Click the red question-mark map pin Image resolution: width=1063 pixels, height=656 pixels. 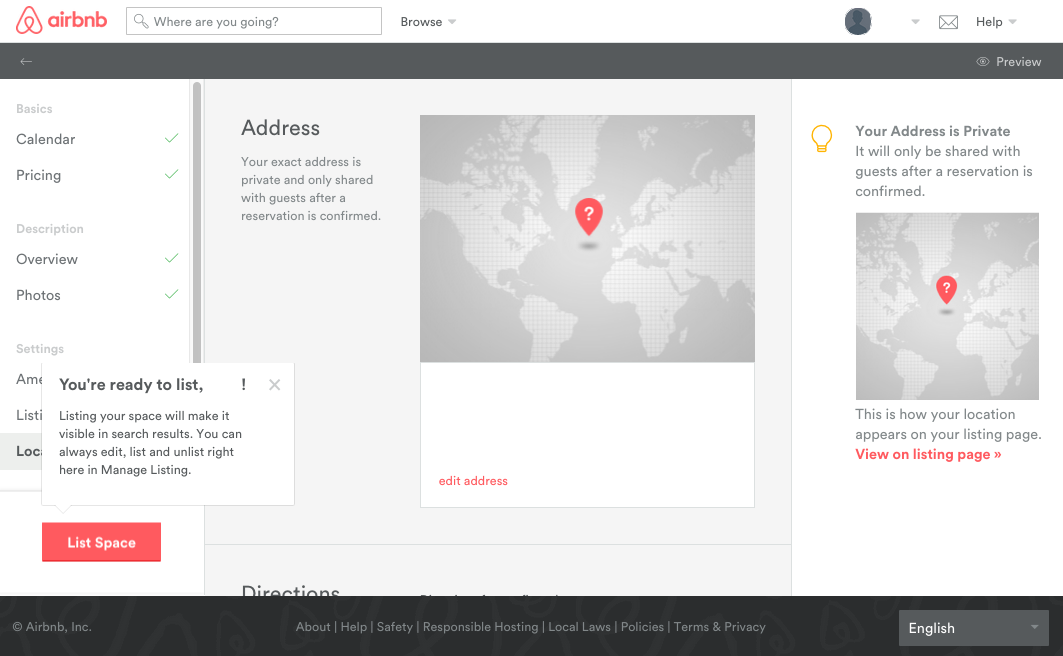coord(588,215)
